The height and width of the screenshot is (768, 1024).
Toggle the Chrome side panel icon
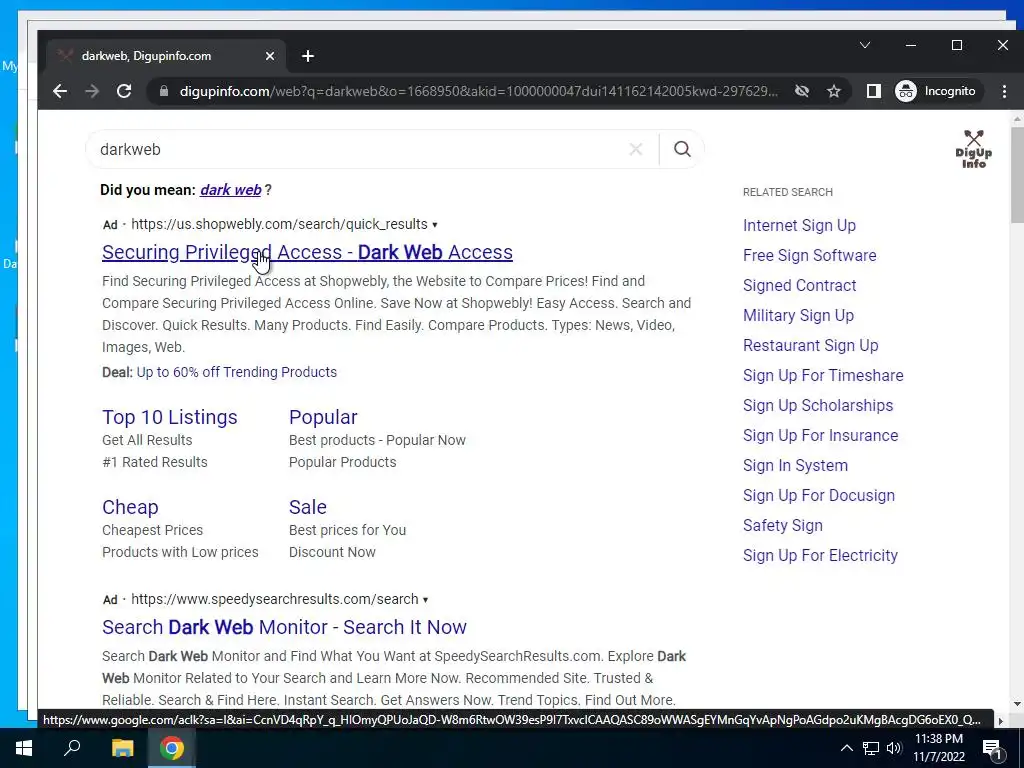point(873,91)
